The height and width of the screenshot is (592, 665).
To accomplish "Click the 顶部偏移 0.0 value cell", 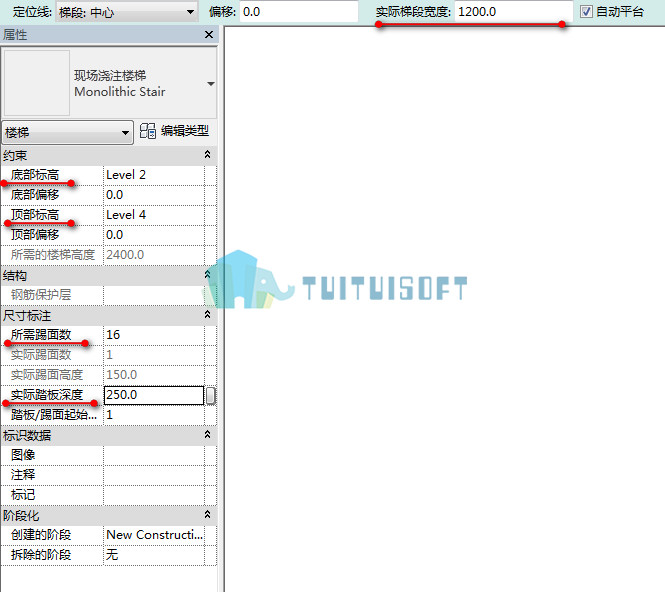I will (x=154, y=235).
